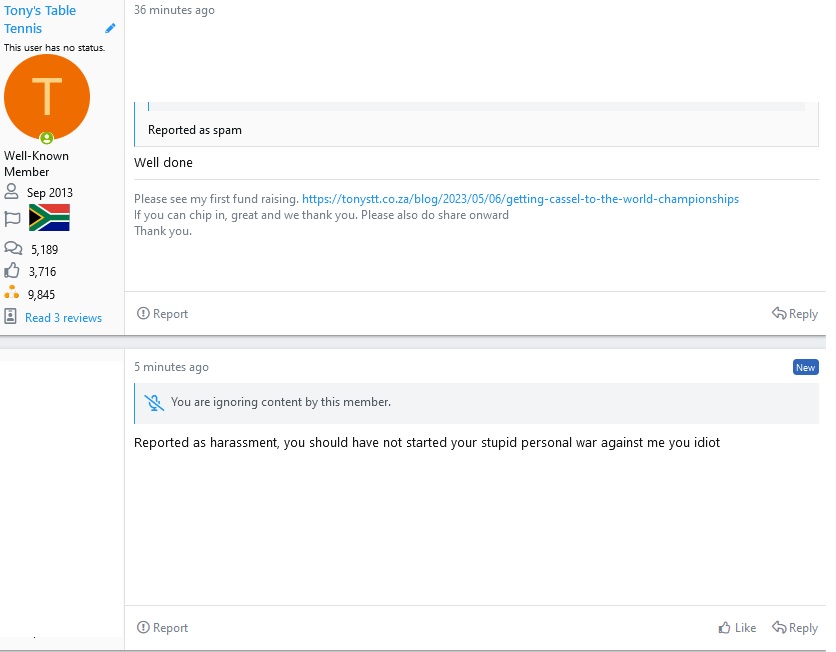Click the 36 minutes ago timestamp
This screenshot has height=652, width=836.
click(174, 10)
